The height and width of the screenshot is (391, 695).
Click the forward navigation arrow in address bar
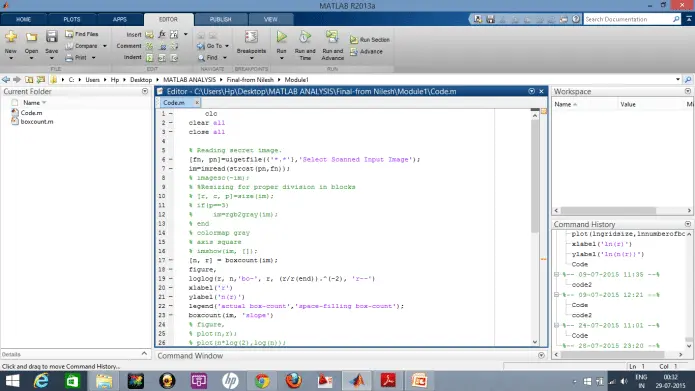[x=17, y=80]
